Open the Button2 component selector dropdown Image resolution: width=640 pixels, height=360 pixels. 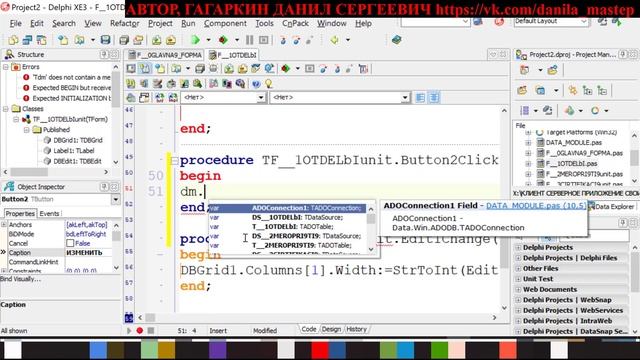point(116,199)
